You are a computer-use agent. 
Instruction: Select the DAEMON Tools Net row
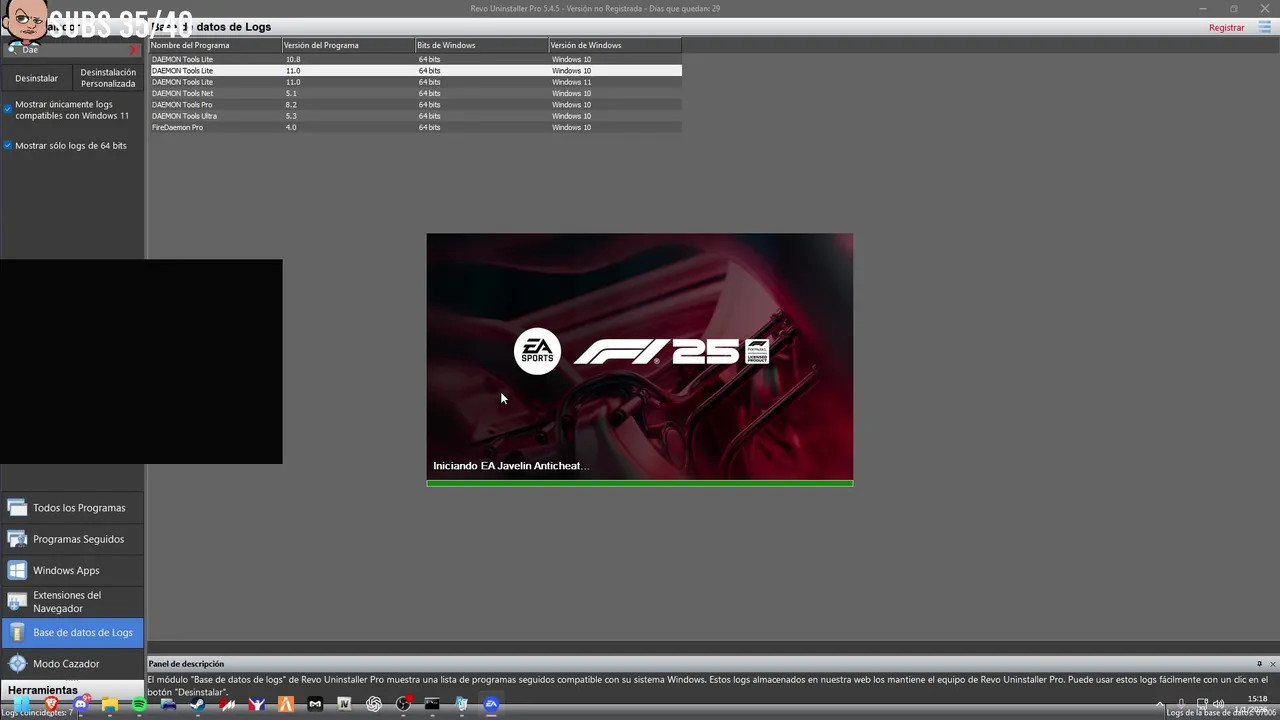pyautogui.click(x=416, y=94)
